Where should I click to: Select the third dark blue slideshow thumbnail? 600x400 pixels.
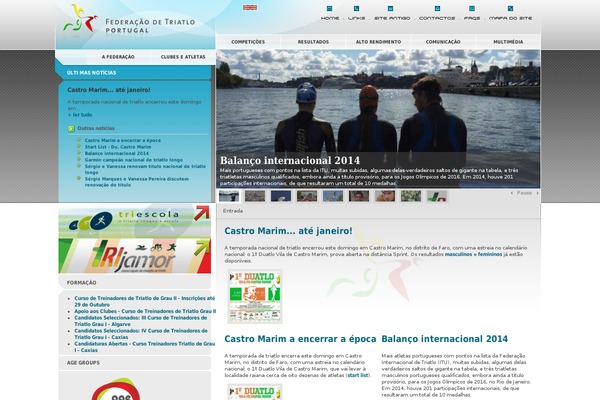click(x=281, y=196)
